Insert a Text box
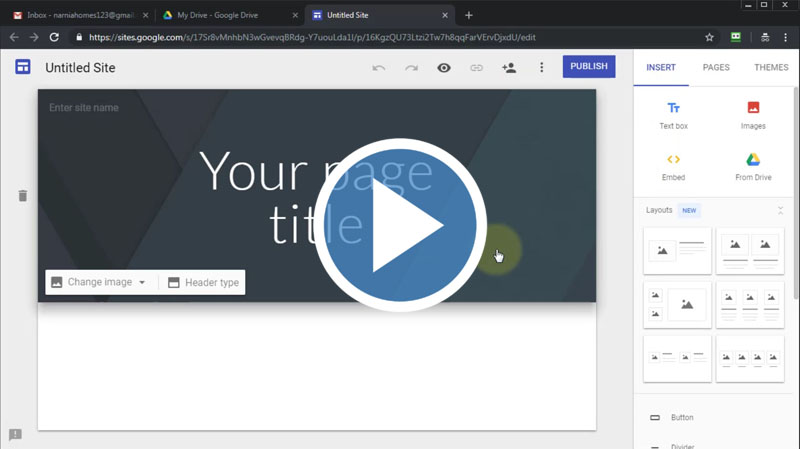Image resolution: width=800 pixels, height=449 pixels. point(673,115)
